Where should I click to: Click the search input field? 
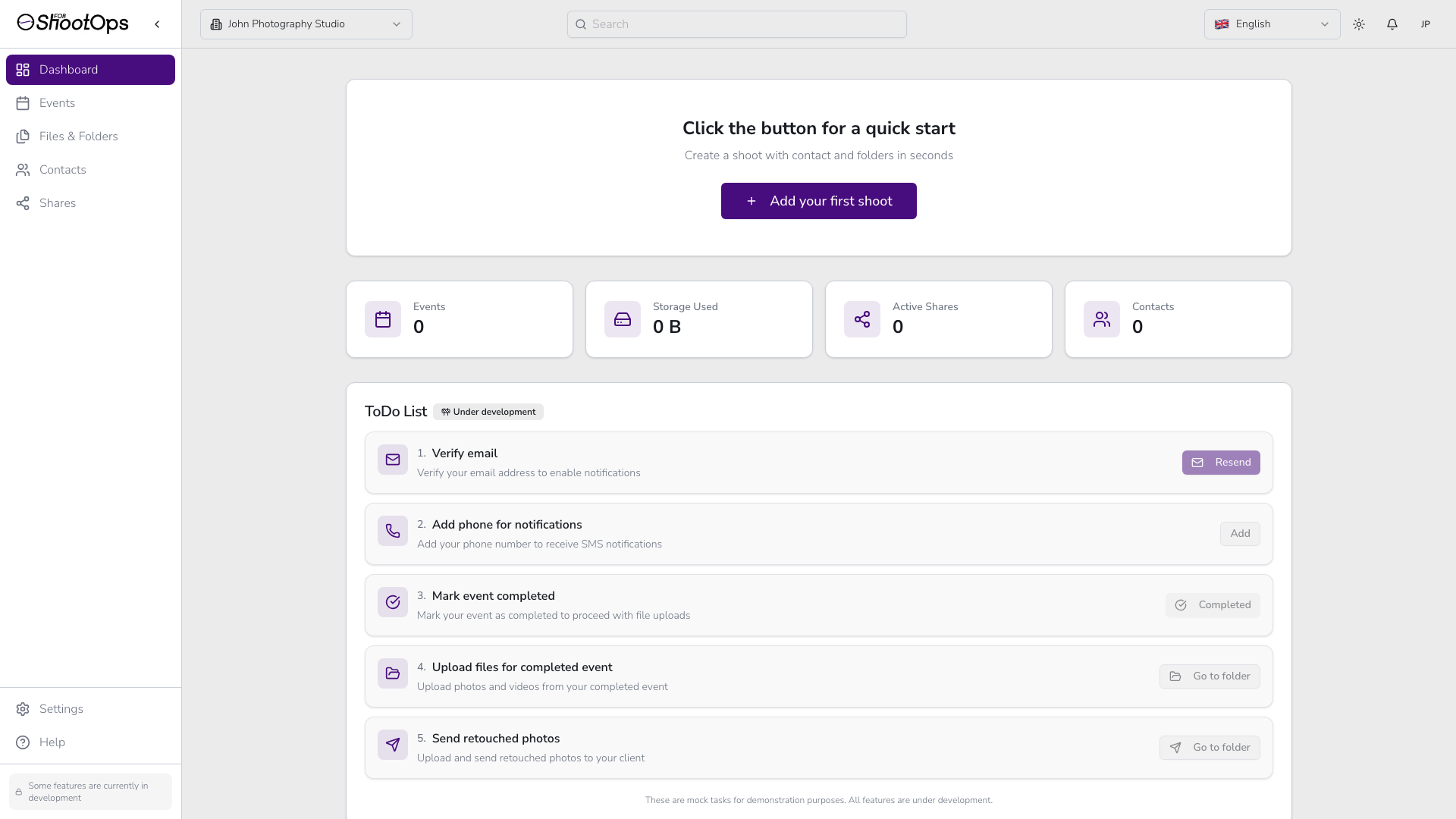coord(736,24)
